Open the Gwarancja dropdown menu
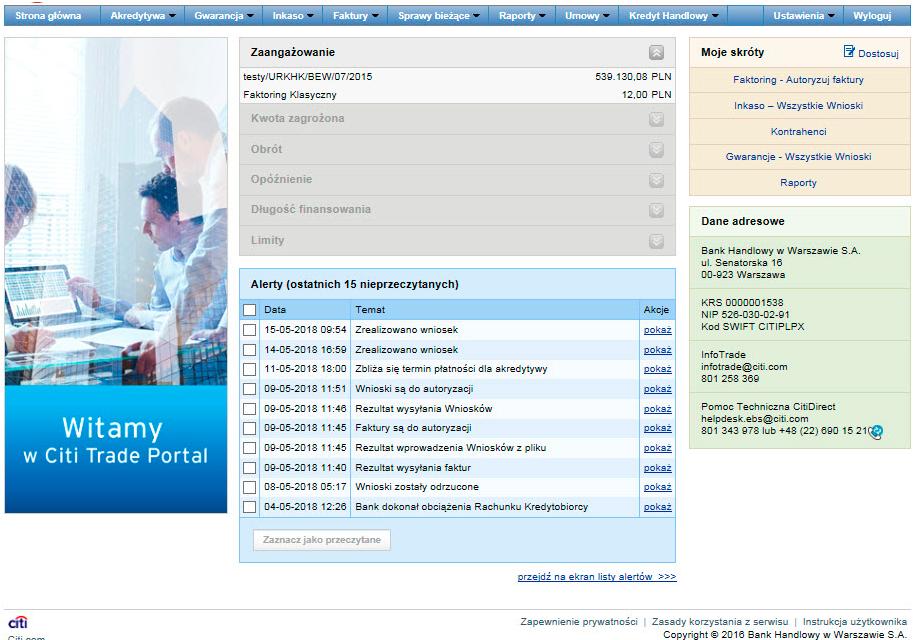This screenshot has width=915, height=640. coord(224,16)
